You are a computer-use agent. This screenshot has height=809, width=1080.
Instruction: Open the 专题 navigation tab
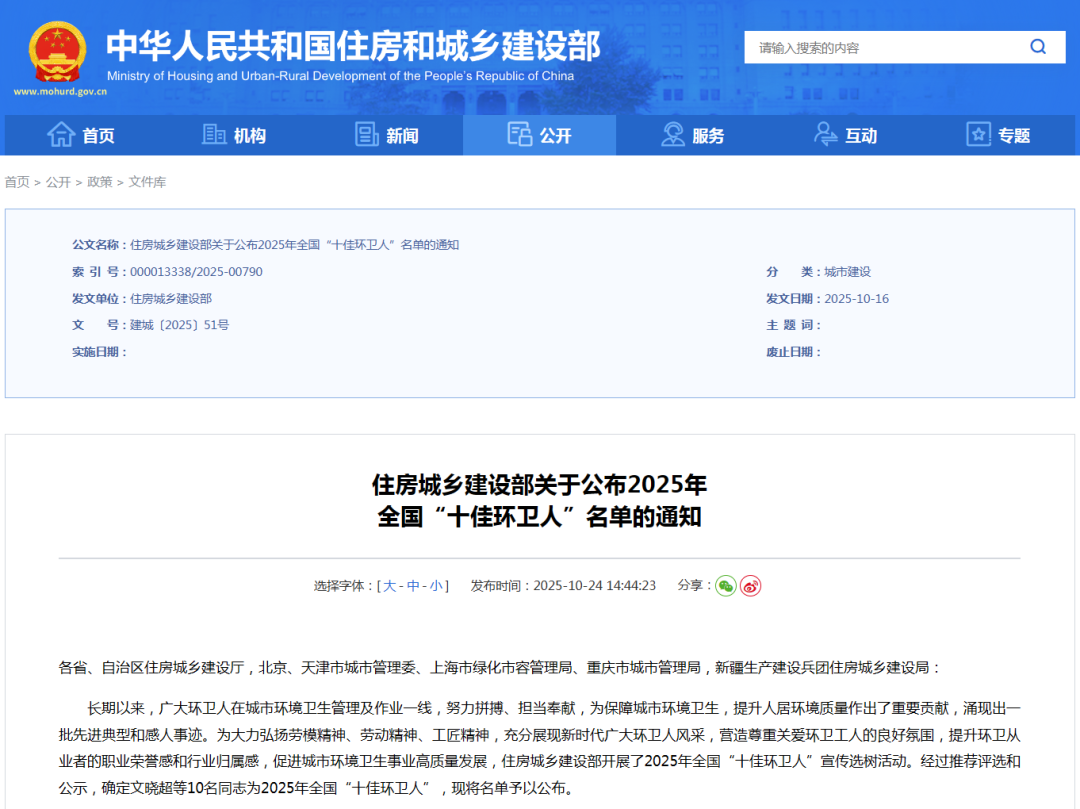point(998,135)
